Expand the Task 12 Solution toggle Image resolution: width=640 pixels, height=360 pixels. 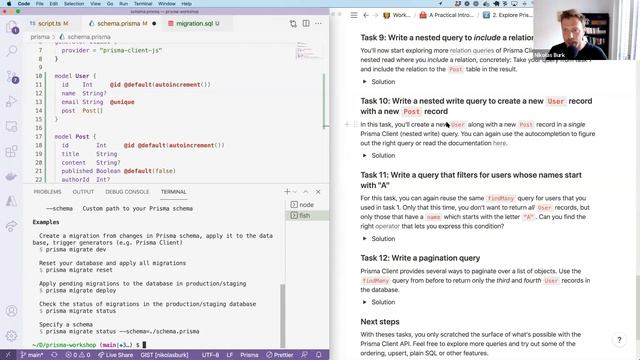(x=364, y=302)
